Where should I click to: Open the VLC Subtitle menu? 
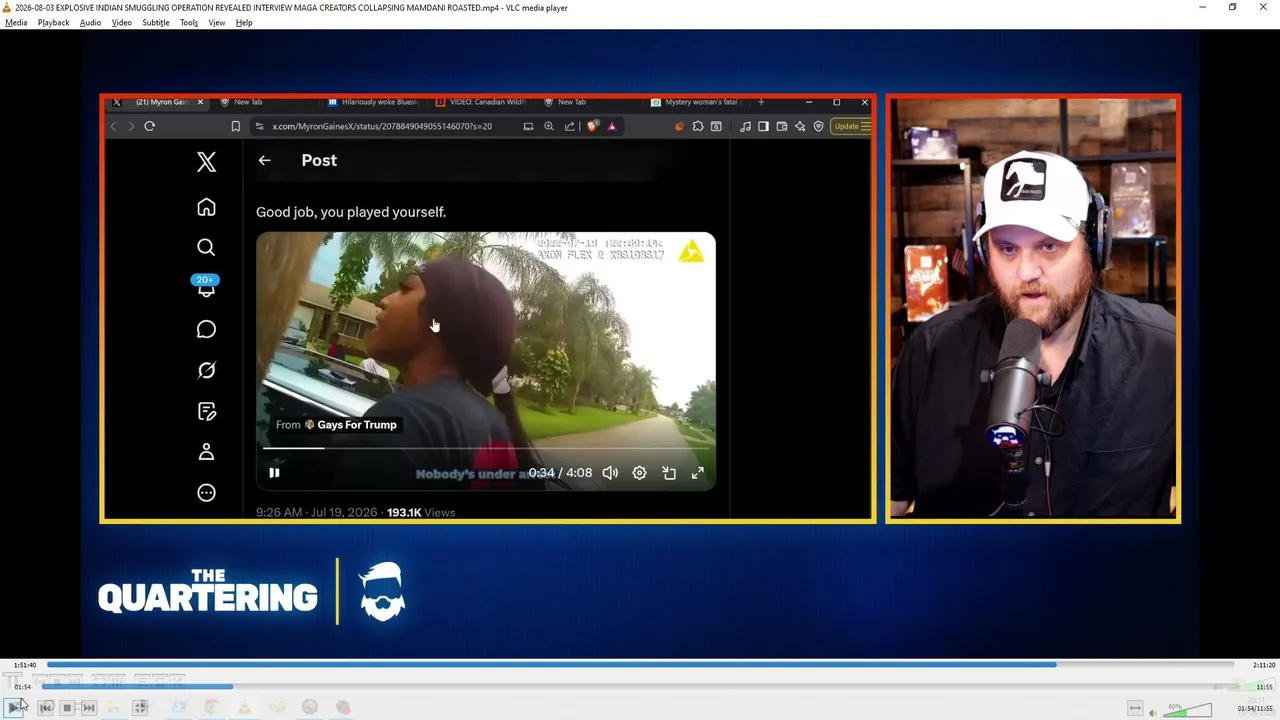155,22
